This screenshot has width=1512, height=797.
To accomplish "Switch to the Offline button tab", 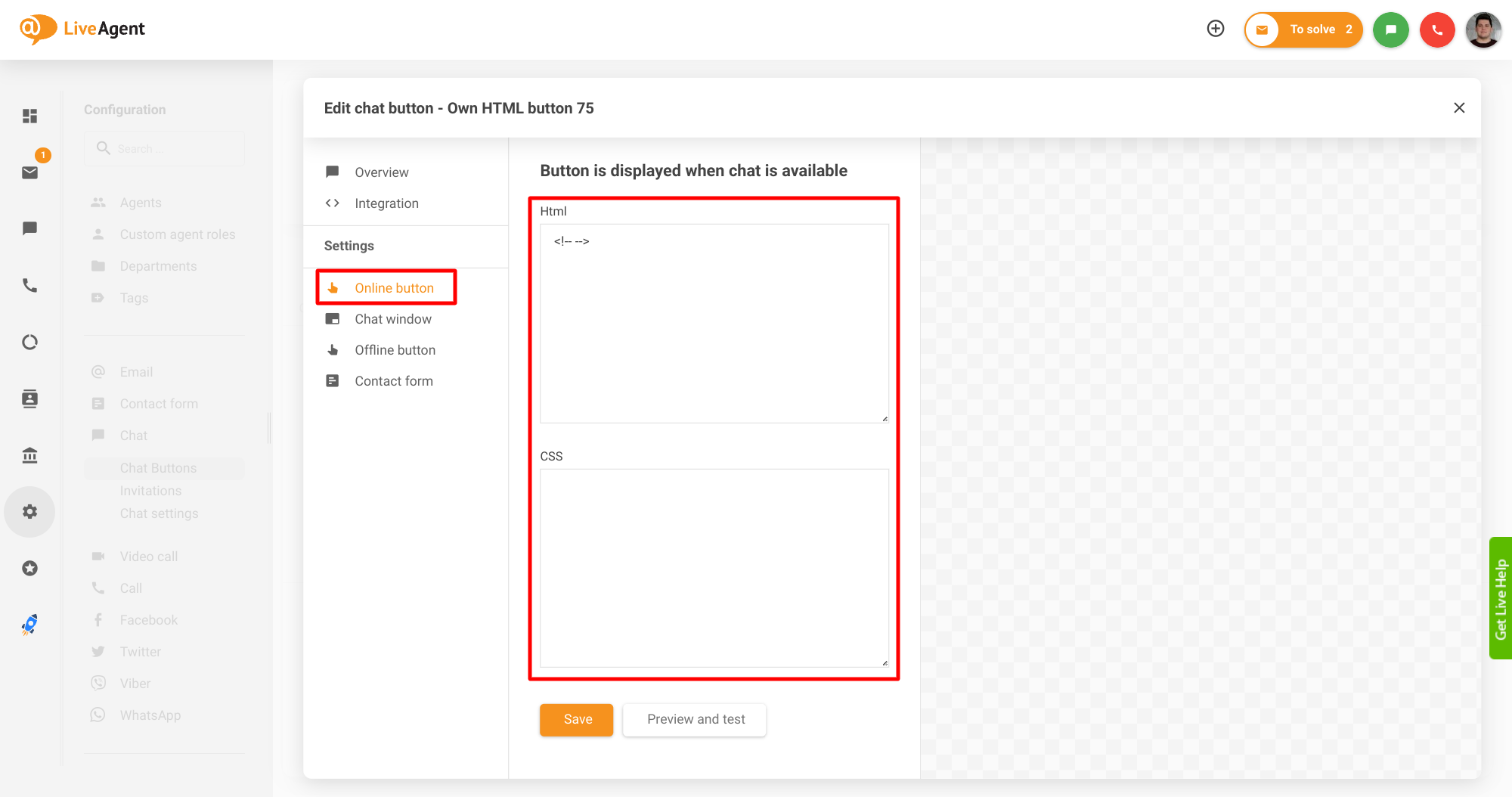I will pyautogui.click(x=395, y=349).
